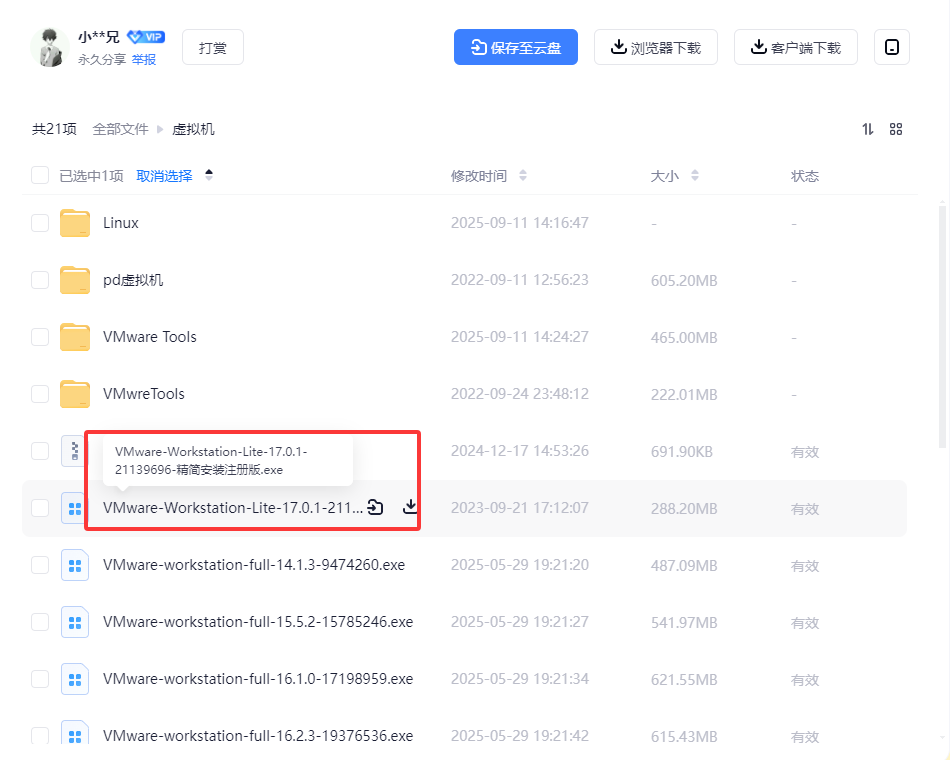
Task: Click the VMwreTools folder icon
Action: (75, 393)
